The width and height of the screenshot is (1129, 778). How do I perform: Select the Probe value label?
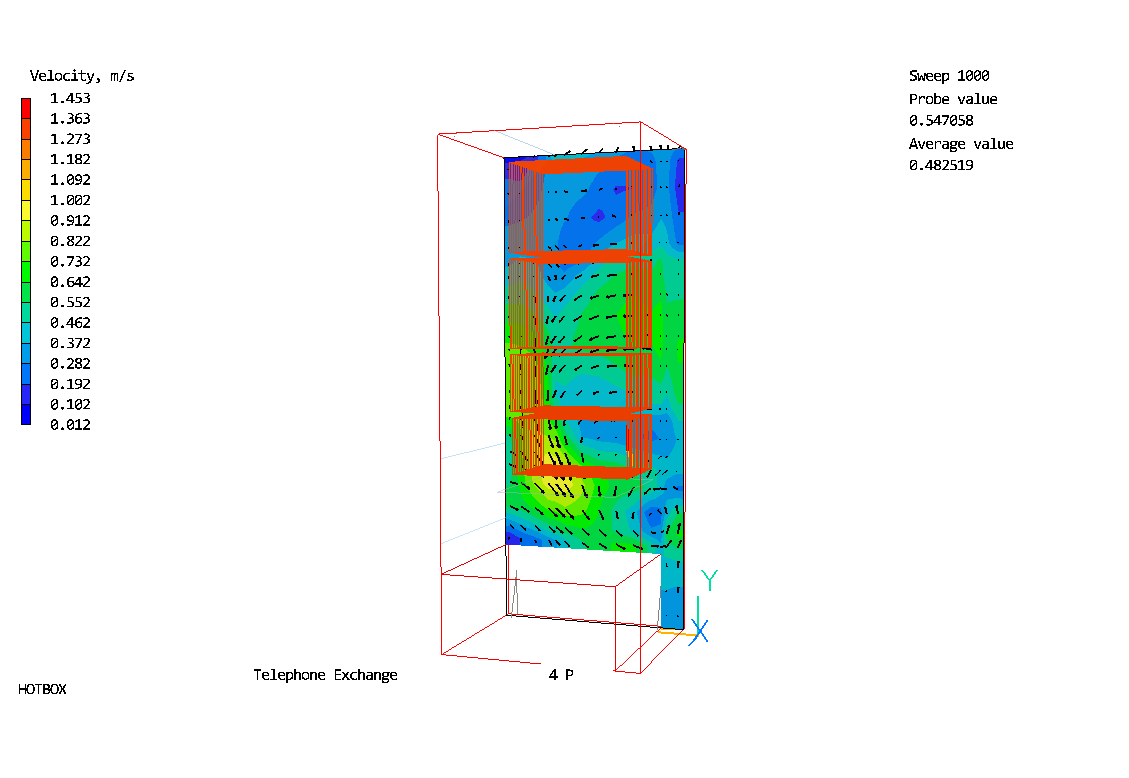952,99
